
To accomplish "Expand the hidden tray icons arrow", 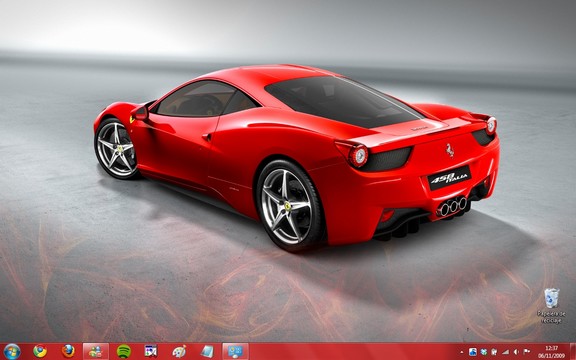I will pyautogui.click(x=462, y=352).
